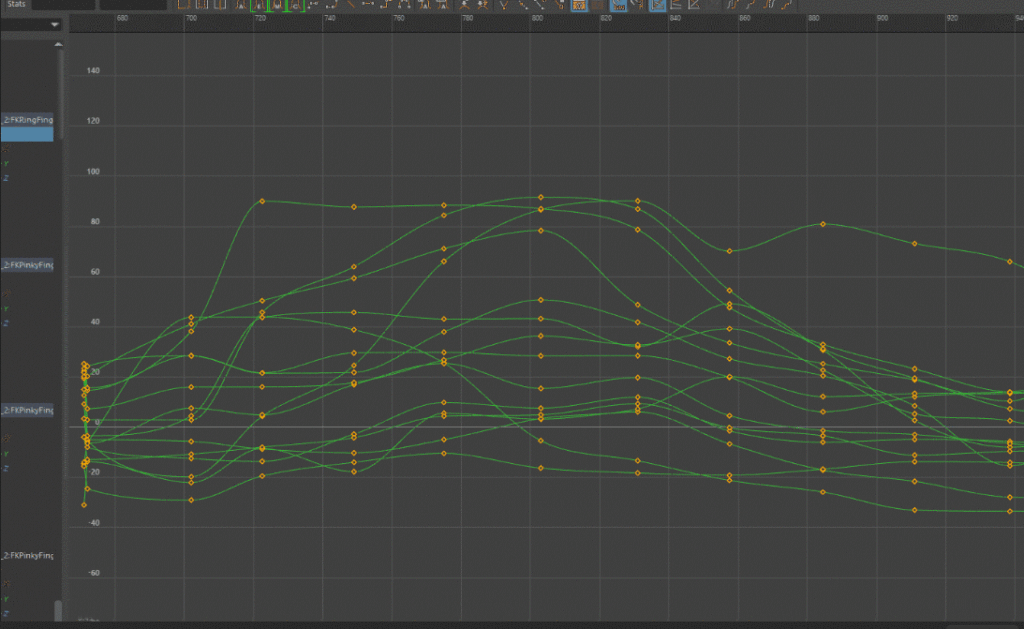
Task: Set Plateau tangents on selected keys
Action: pos(406,5)
